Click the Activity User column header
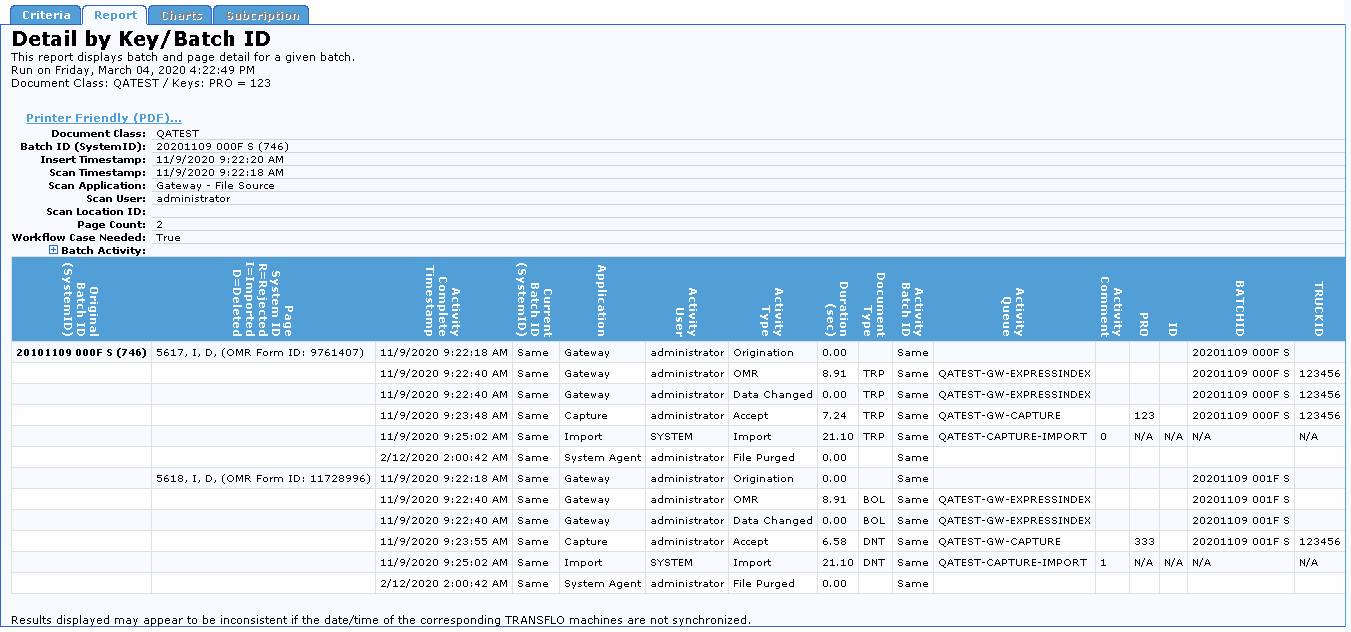Image resolution: width=1351 pixels, height=632 pixels. click(x=686, y=299)
